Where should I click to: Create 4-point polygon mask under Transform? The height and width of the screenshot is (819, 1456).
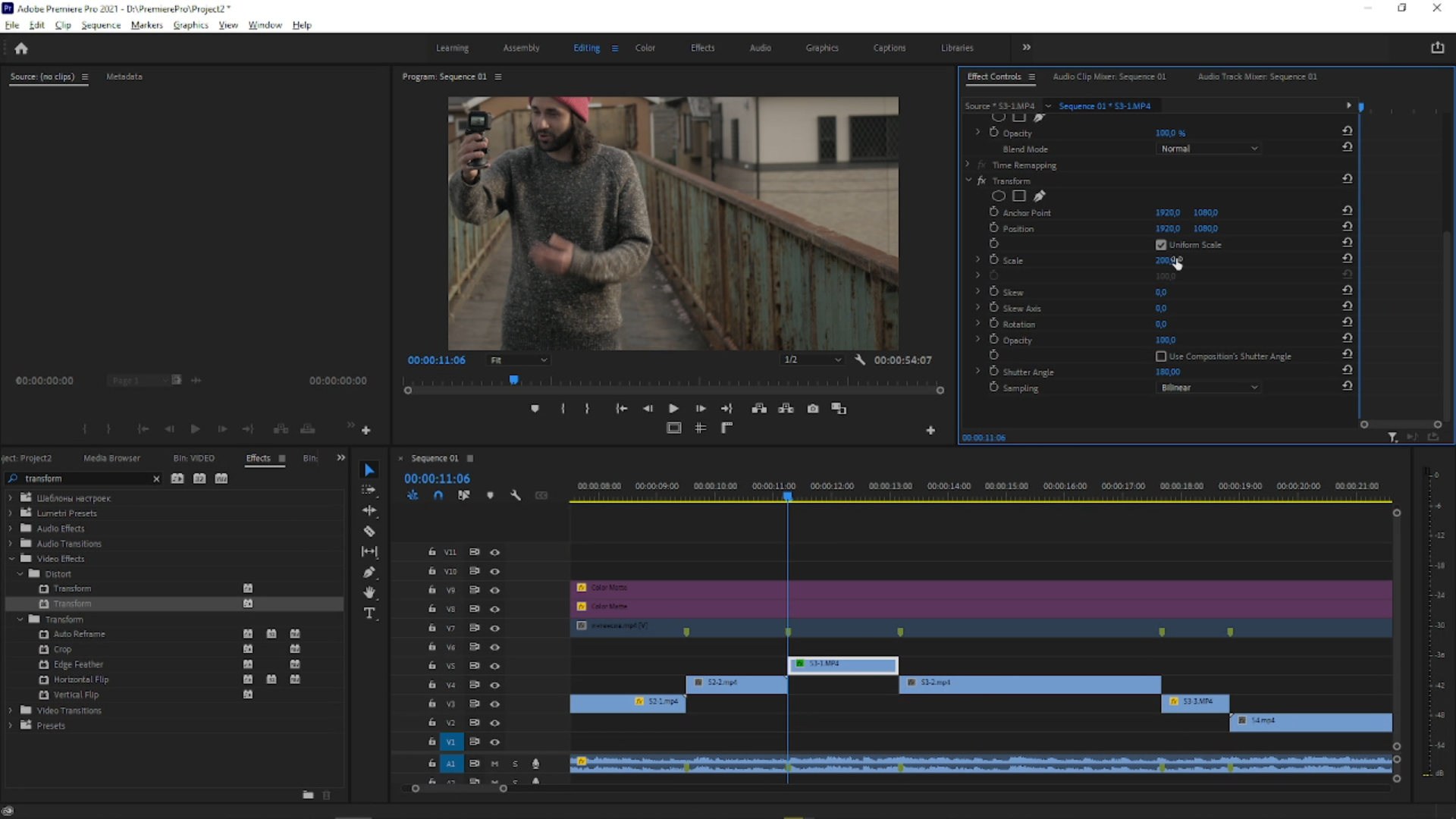click(1019, 196)
